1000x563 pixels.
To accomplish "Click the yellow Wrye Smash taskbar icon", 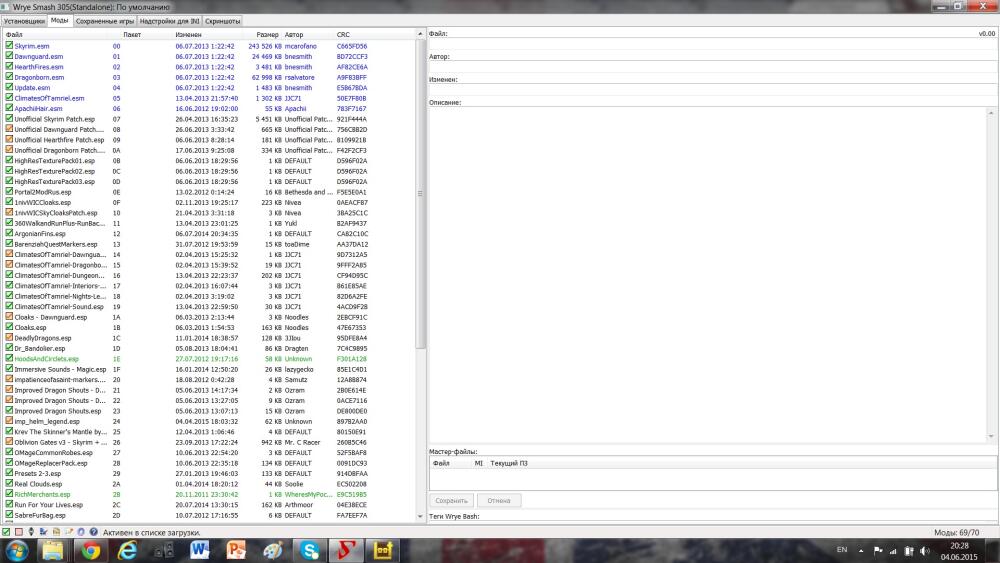I will pyautogui.click(x=383, y=550).
